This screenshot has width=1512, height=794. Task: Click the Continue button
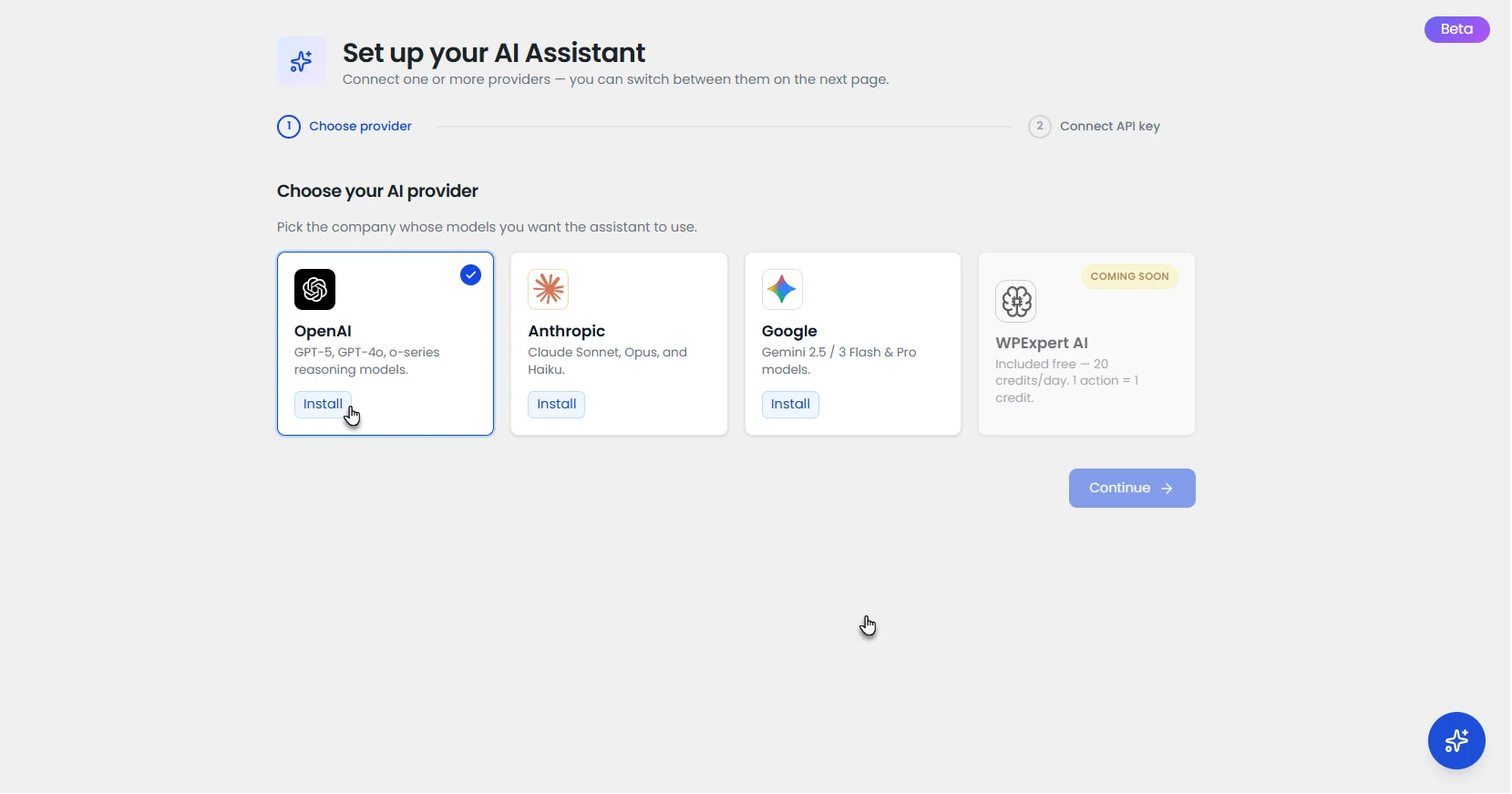pos(1132,488)
